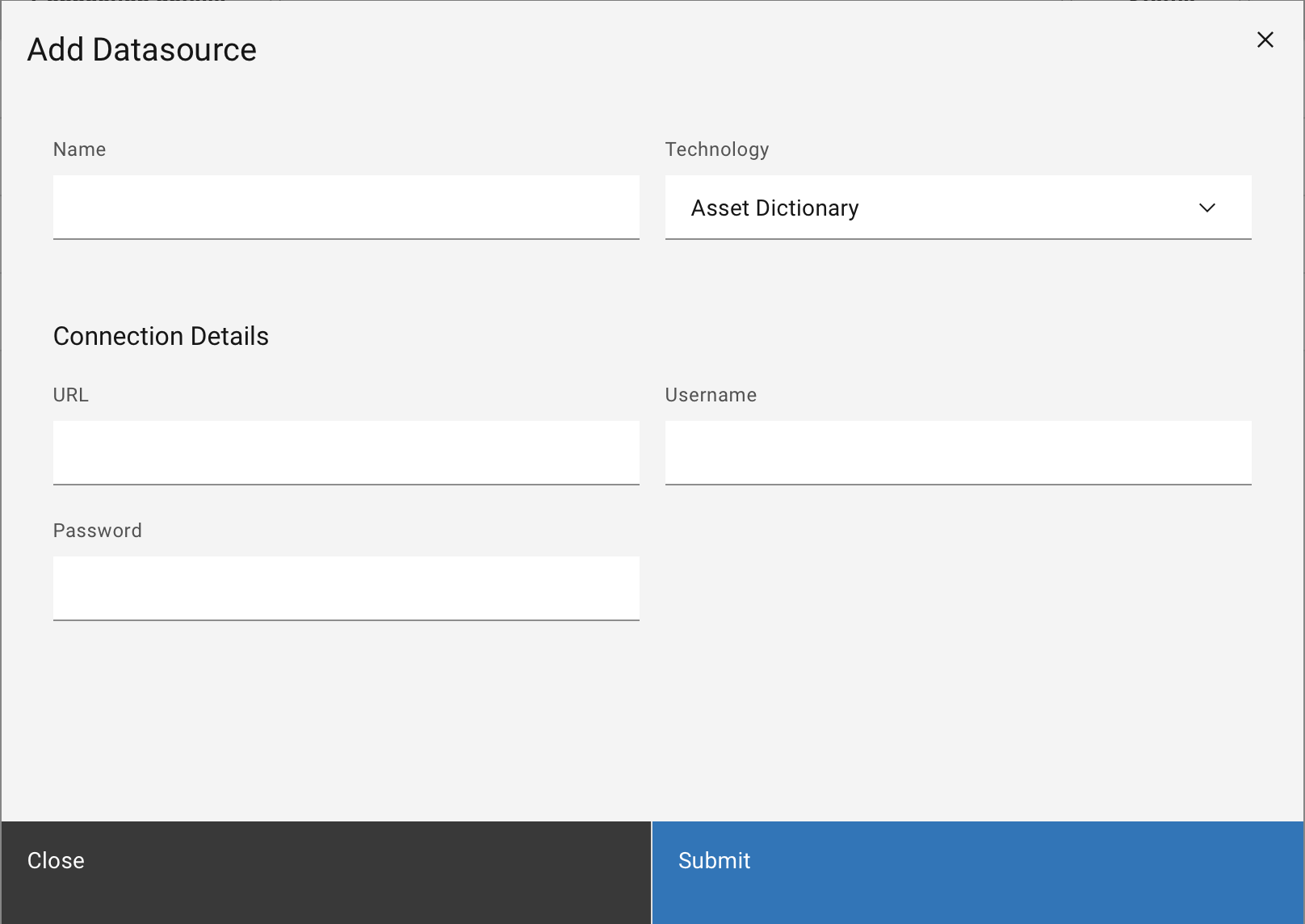Focus the Username input field
This screenshot has height=924, width=1305.
(x=957, y=452)
